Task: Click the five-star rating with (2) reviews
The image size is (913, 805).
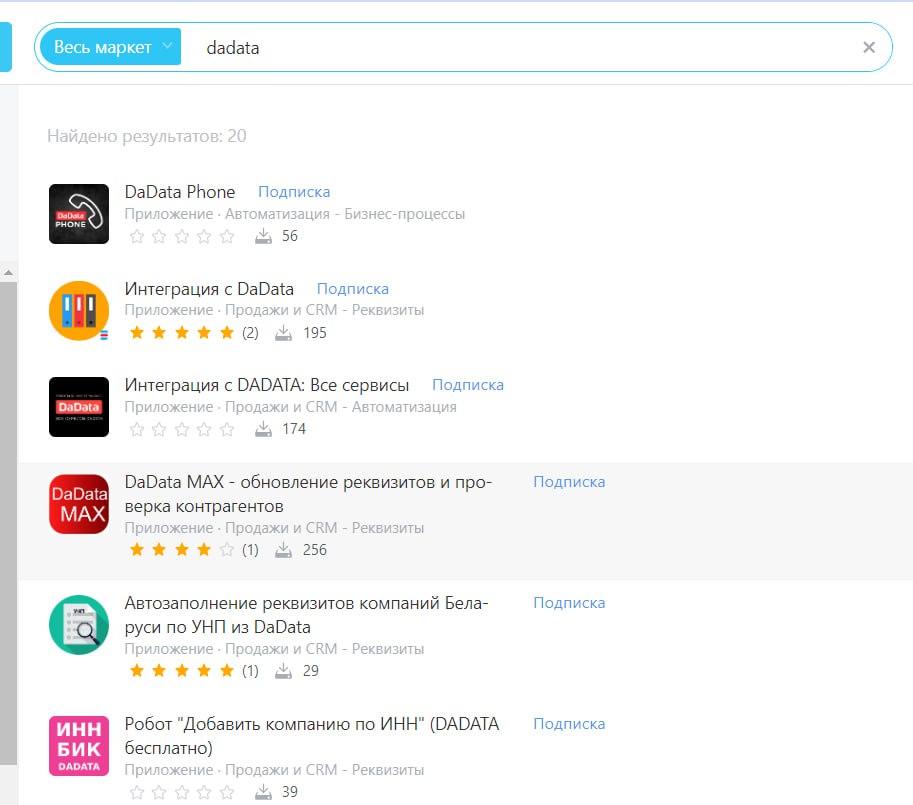Action: [x=182, y=332]
